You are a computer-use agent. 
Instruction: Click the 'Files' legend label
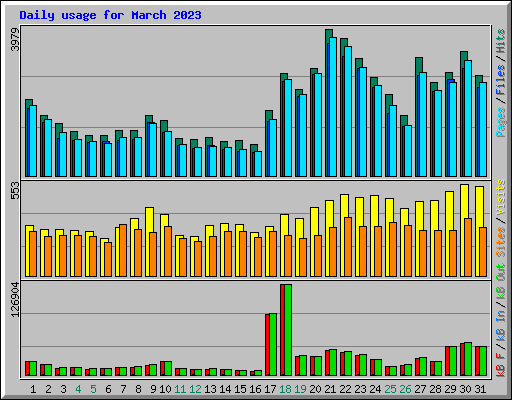[x=501, y=80]
